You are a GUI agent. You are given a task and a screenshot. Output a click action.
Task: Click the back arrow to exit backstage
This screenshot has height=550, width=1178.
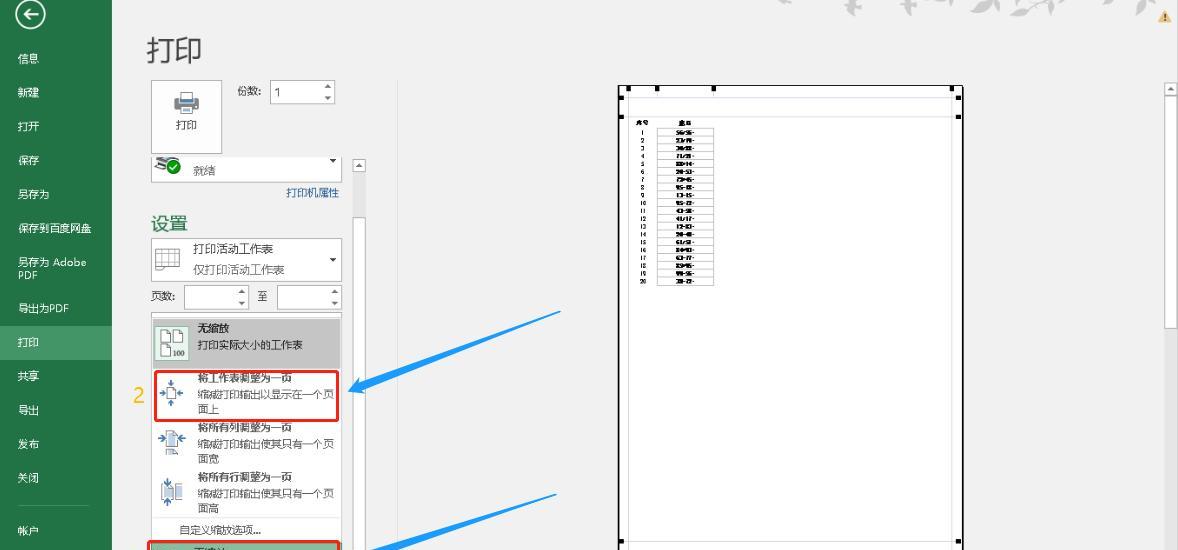coord(30,14)
